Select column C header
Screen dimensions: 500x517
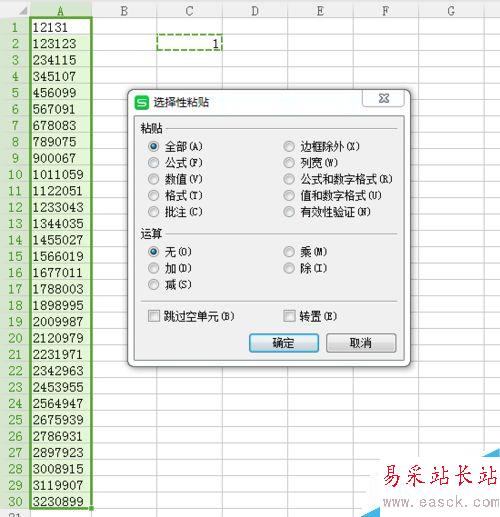click(189, 11)
